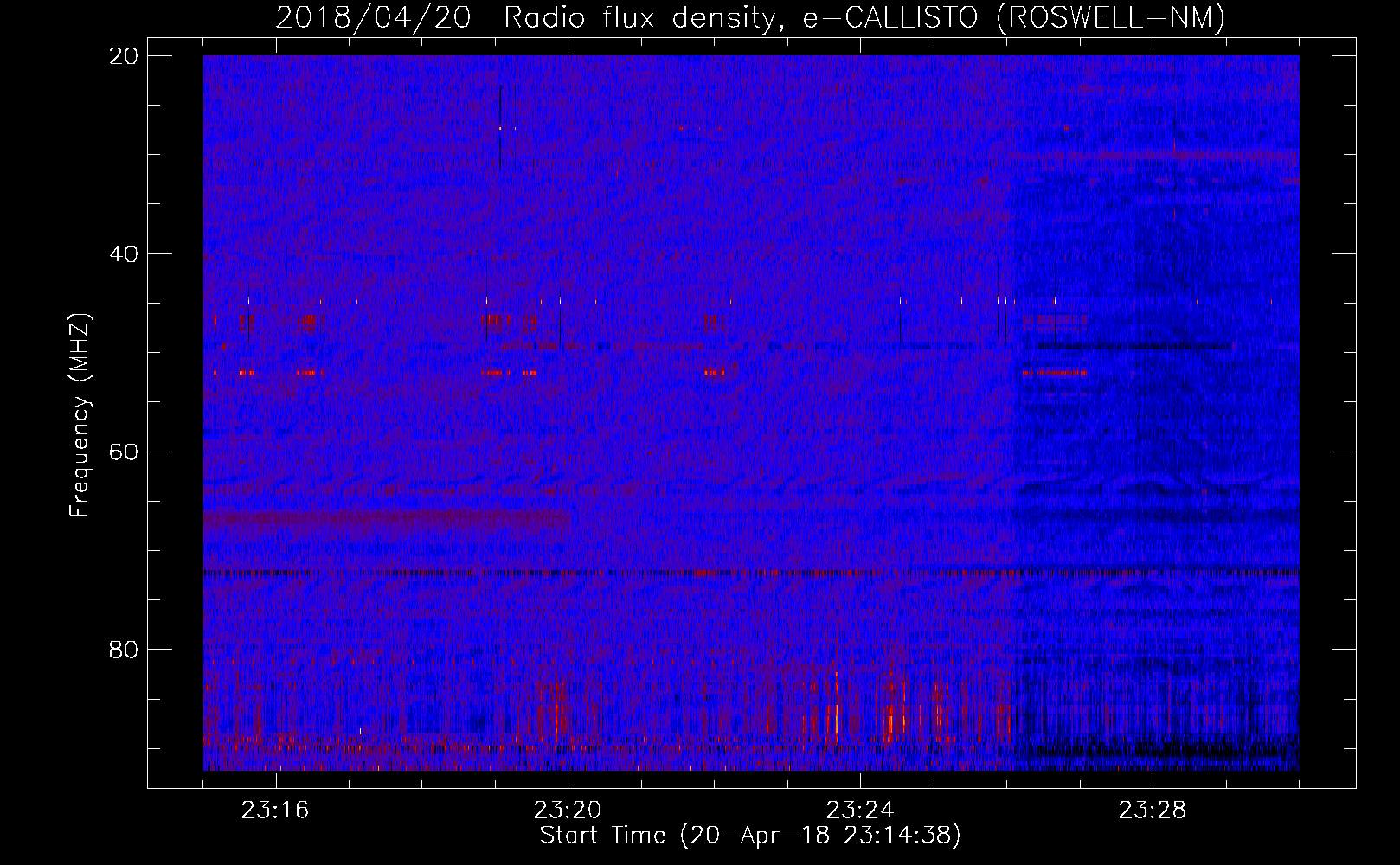Screen dimensions: 1400x865
Task: Click the 23:24 time tick label
Action: tap(860, 811)
